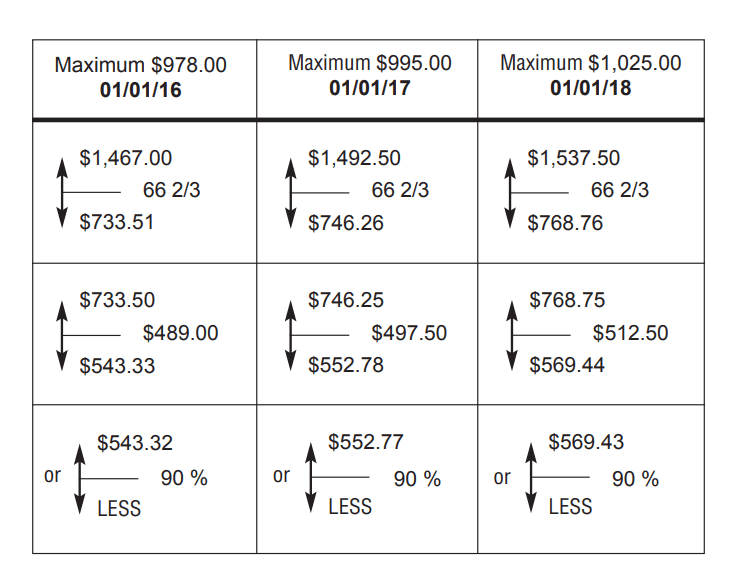Select the Maximum $978.00 header text
Viewport: 736px width, 582px height.
[x=141, y=65]
